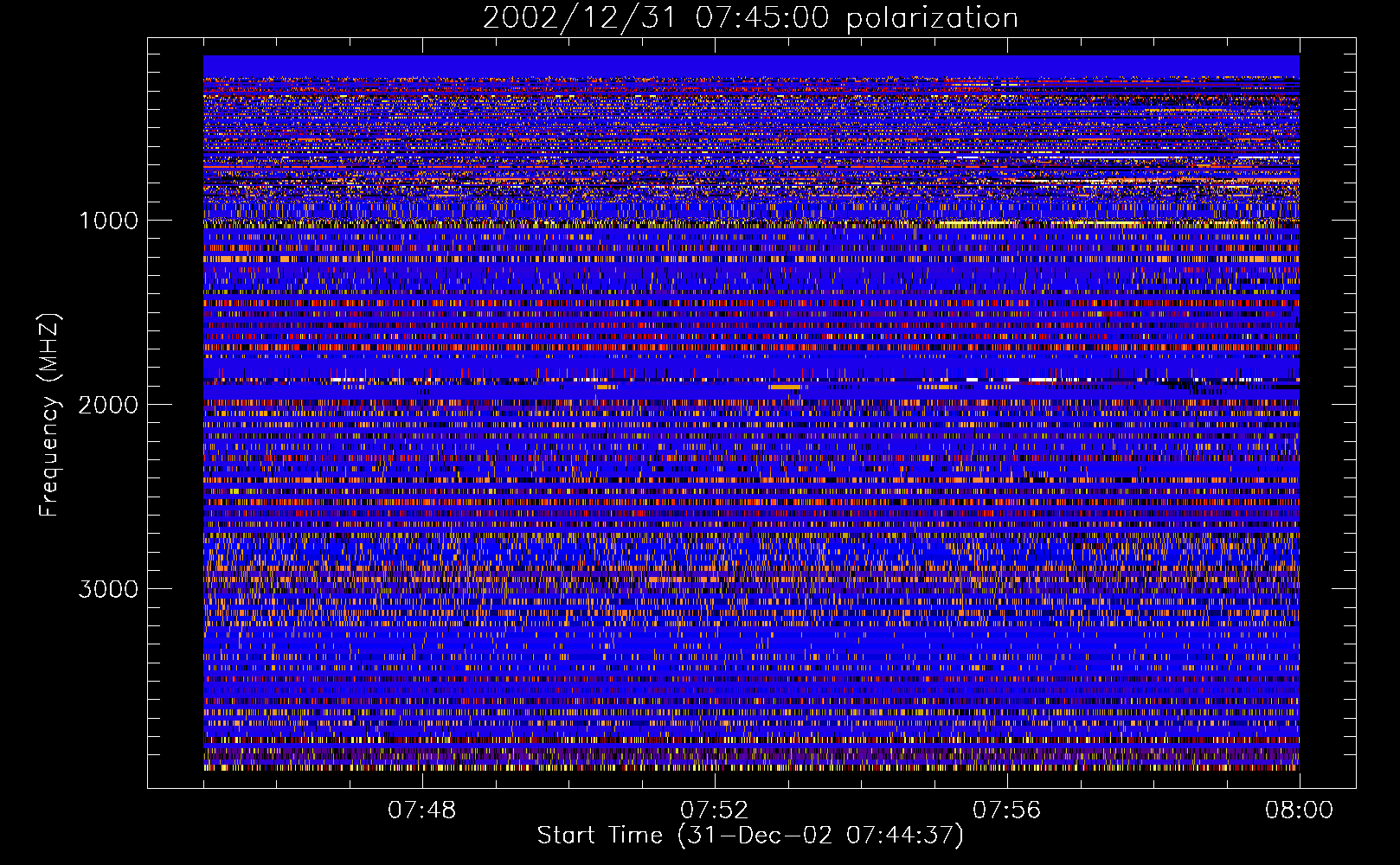Image resolution: width=1400 pixels, height=865 pixels.
Task: Click the plot title '2002/12/31 07:45:00 polarization'
Action: [x=750, y=18]
